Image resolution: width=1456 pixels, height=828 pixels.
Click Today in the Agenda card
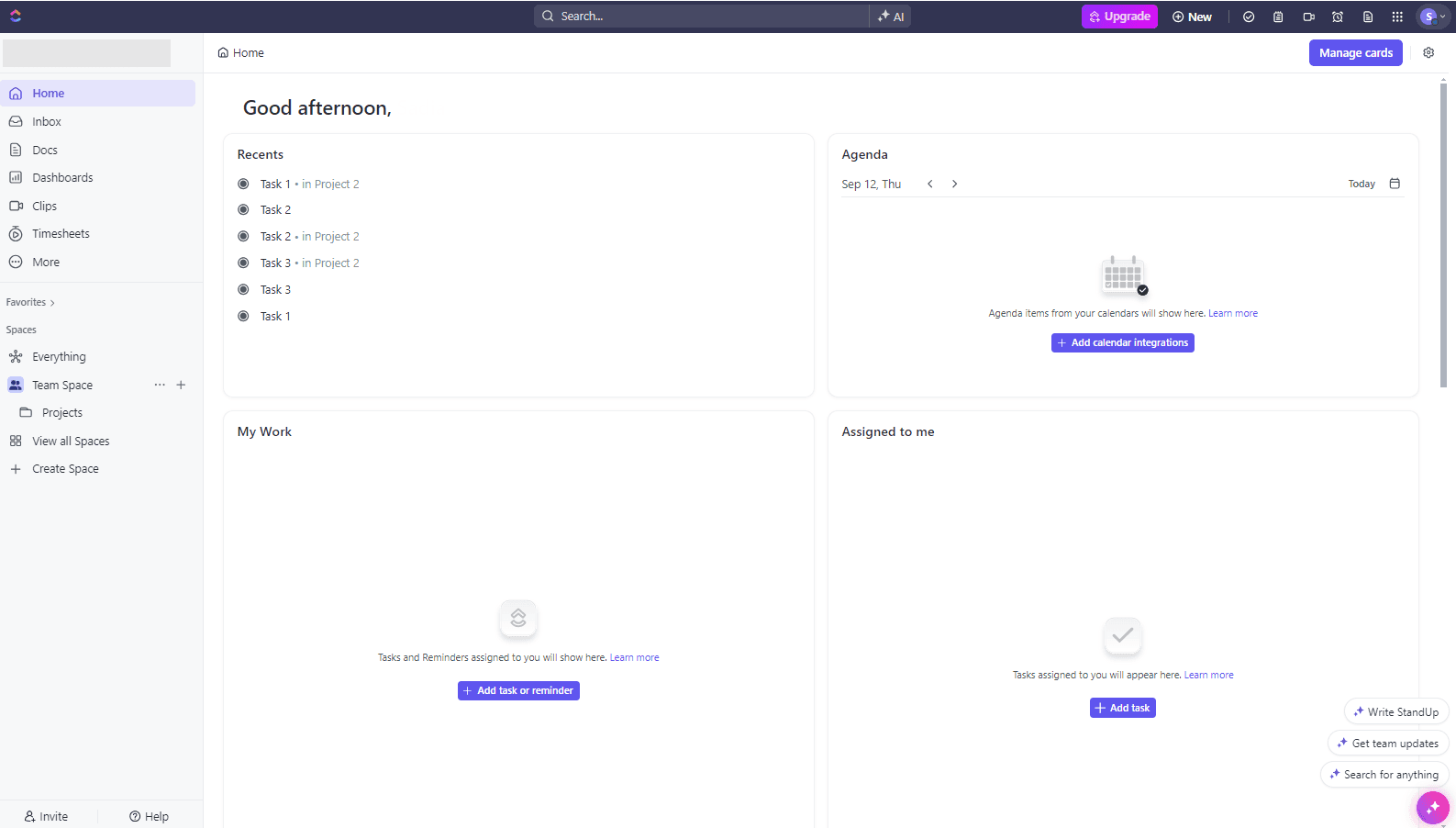[x=1362, y=184]
